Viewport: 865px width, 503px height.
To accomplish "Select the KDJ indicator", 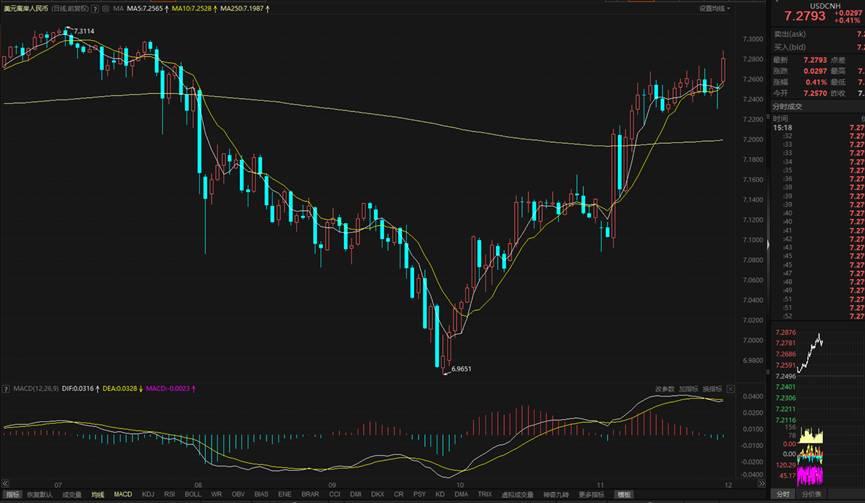I will click(x=148, y=494).
